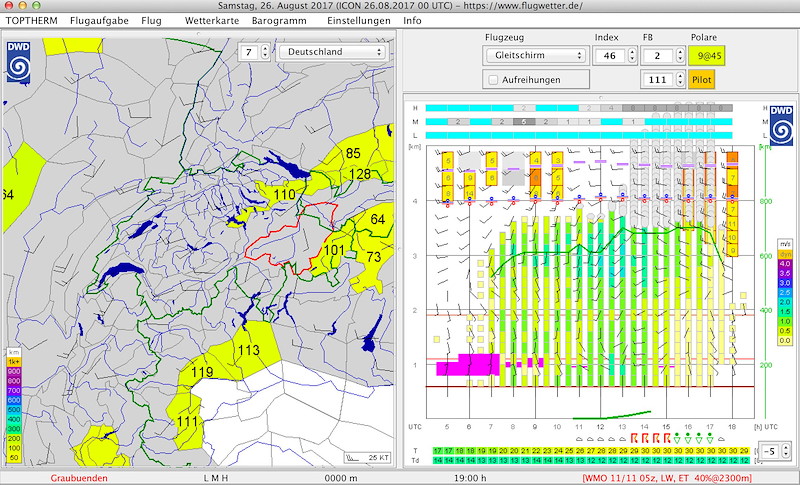Click hour 15 on the UTC axis

[x=666, y=427]
